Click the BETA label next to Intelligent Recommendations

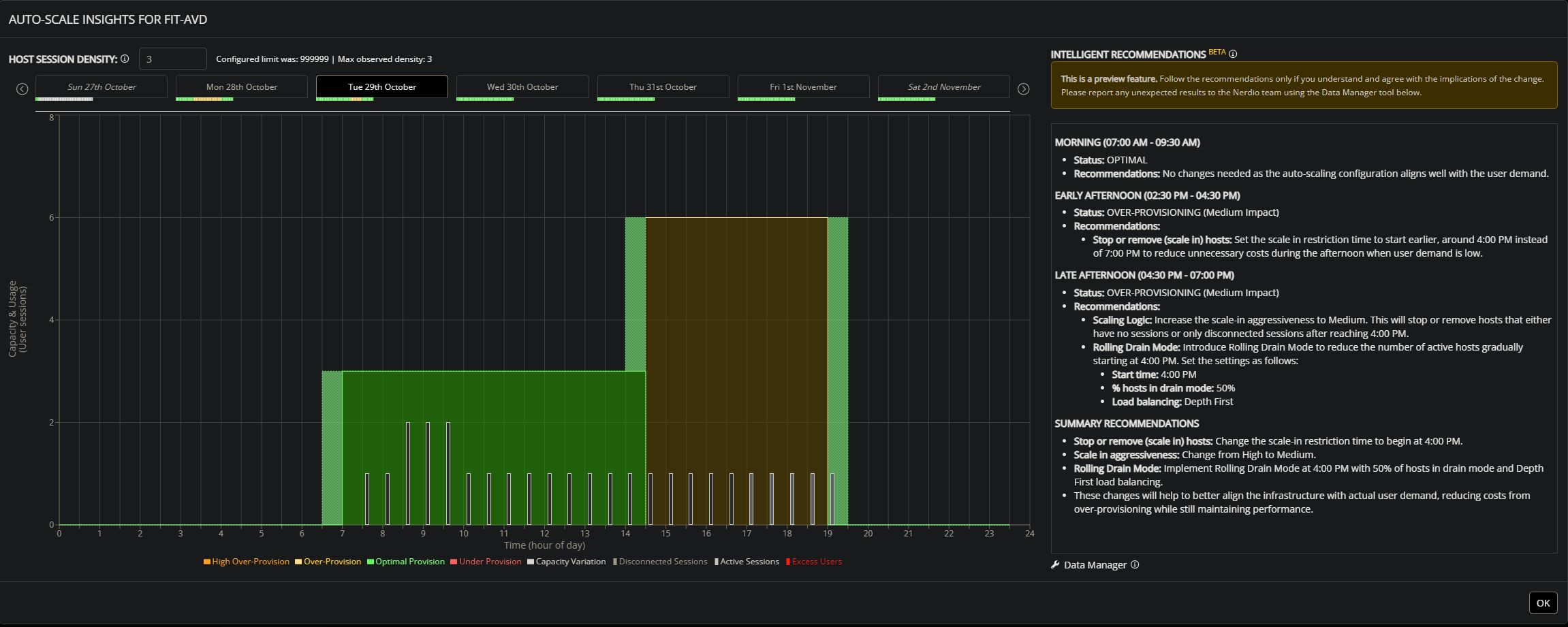click(1217, 52)
